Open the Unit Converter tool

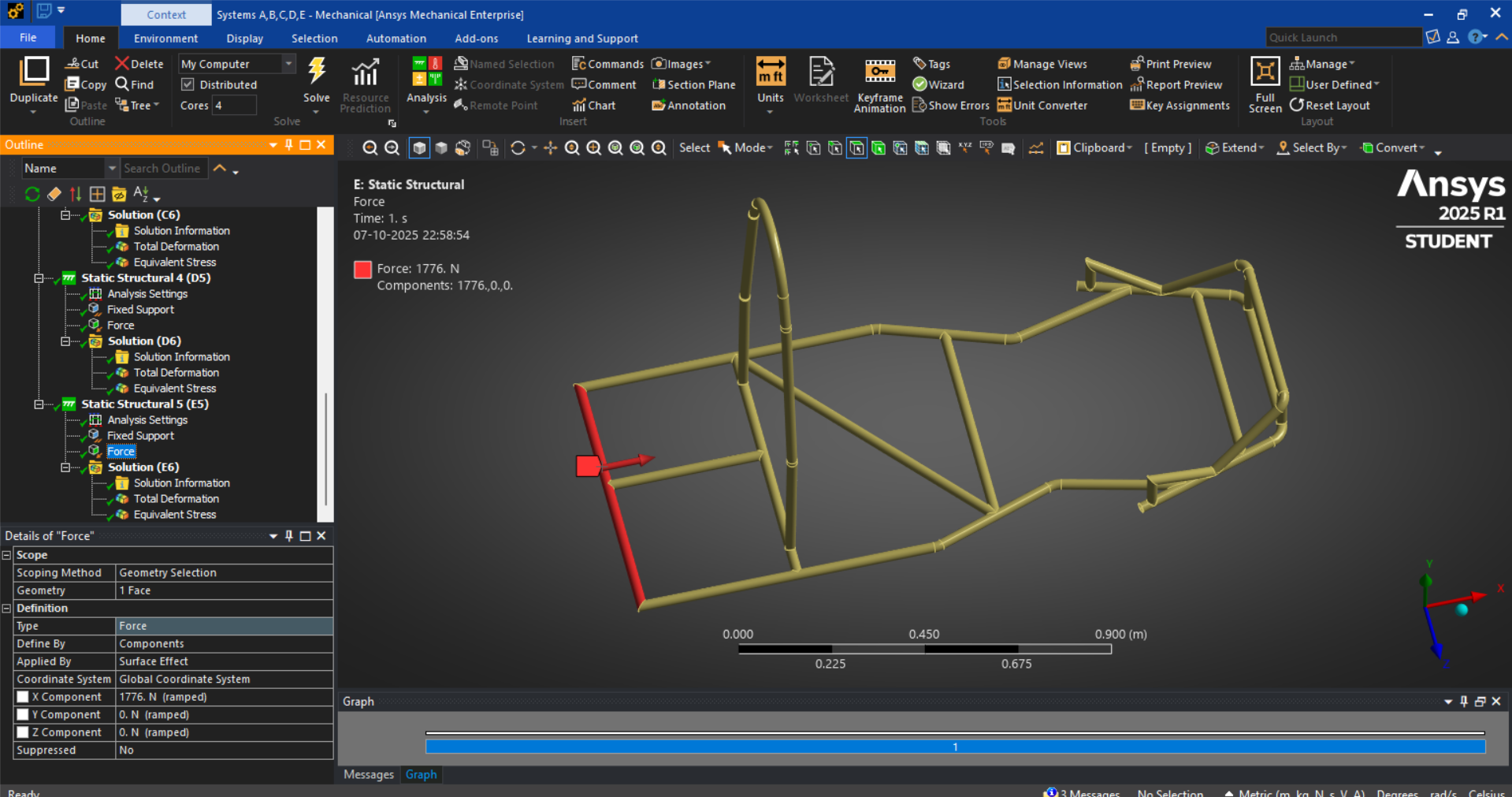(x=1042, y=105)
